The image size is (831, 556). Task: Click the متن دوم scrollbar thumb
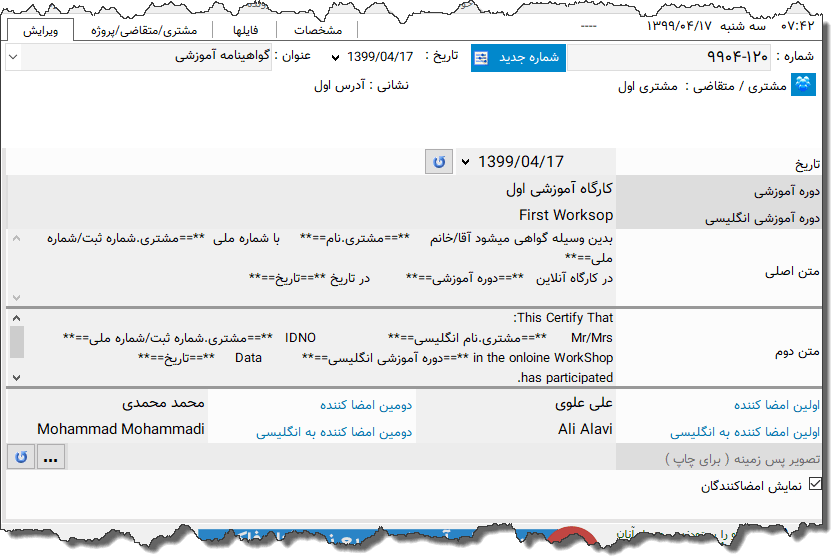(x=17, y=342)
